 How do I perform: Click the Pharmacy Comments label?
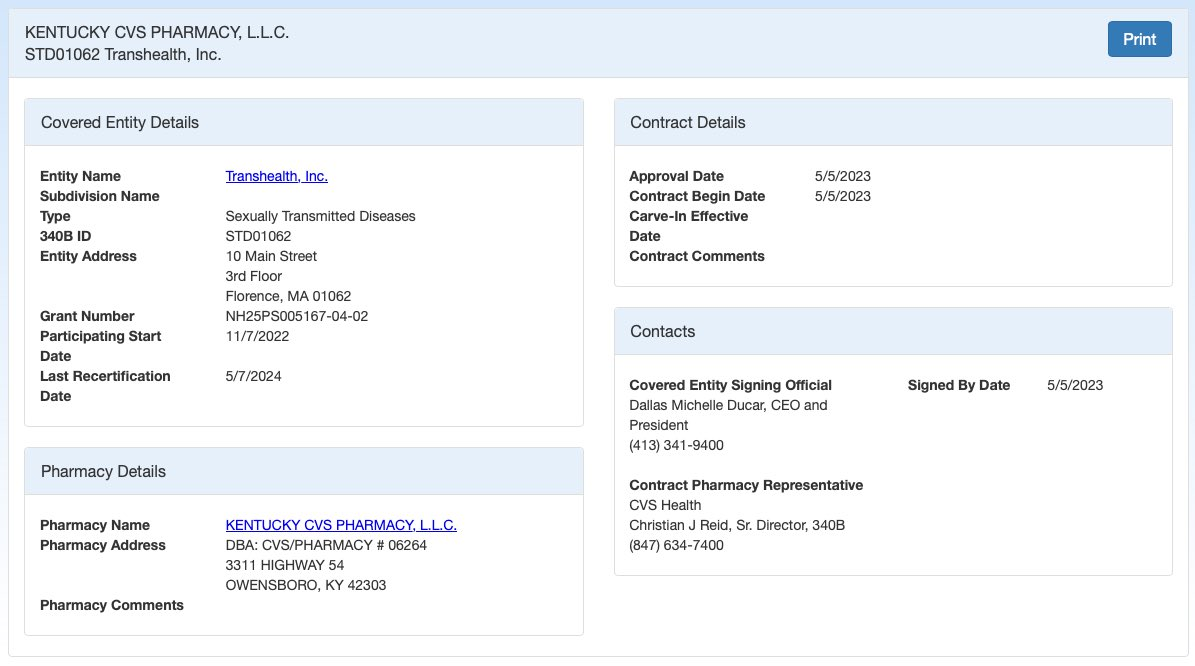point(112,605)
